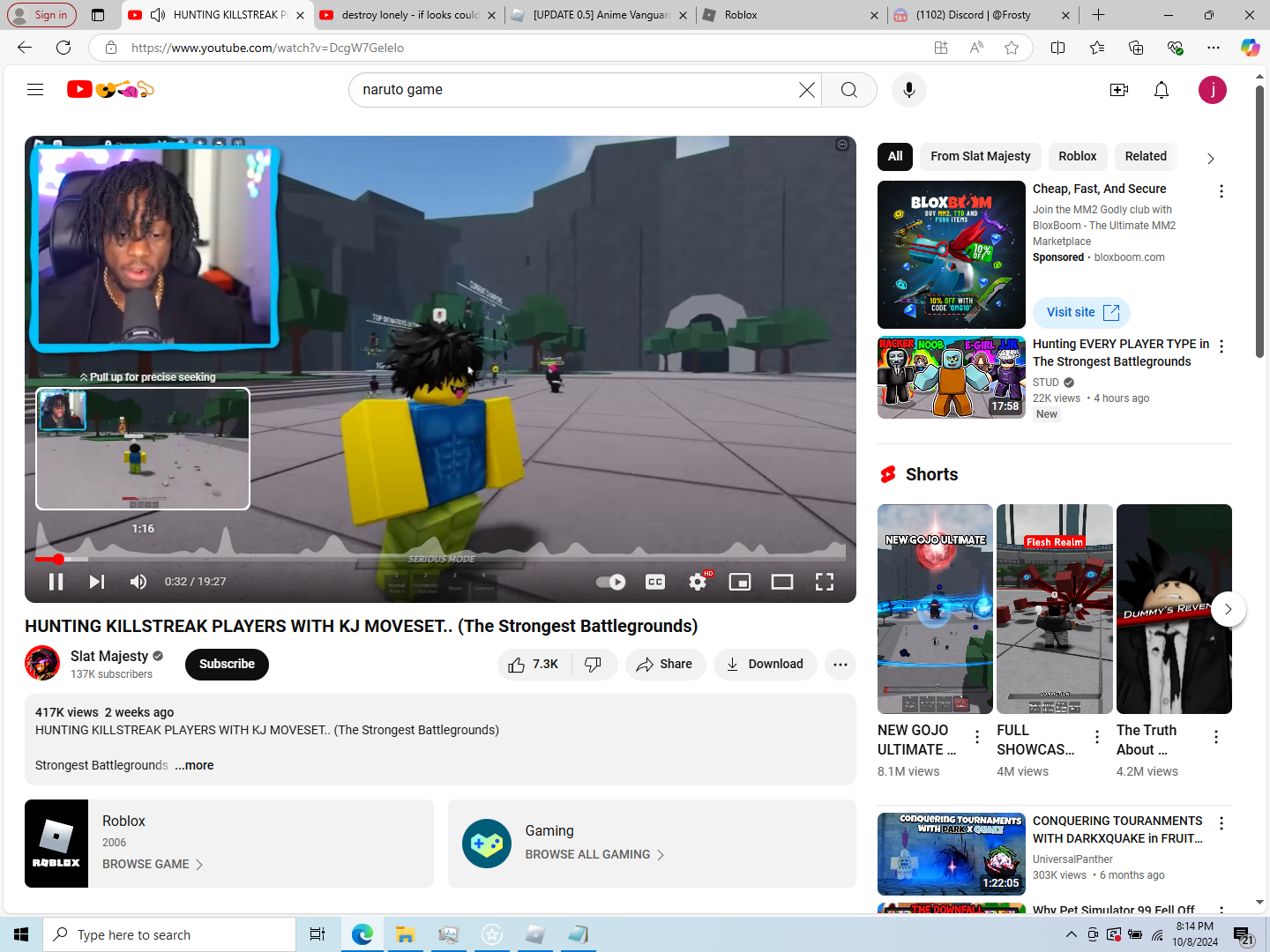Image resolution: width=1270 pixels, height=952 pixels.
Task: Switch to theater mode
Action: (782, 582)
